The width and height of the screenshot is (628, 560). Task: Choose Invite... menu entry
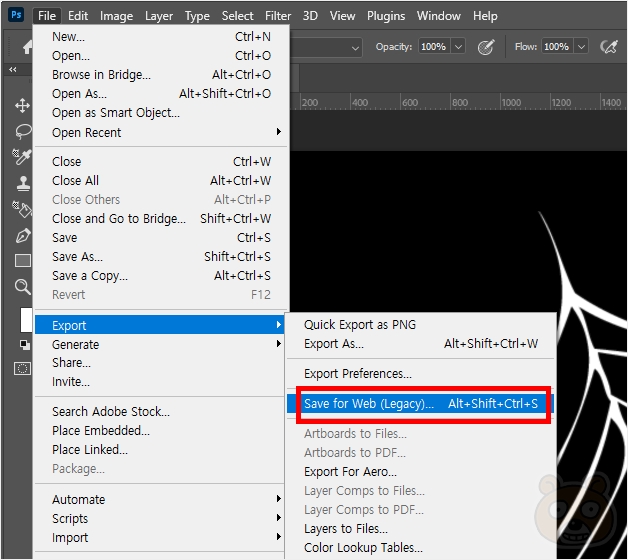click(x=160, y=381)
